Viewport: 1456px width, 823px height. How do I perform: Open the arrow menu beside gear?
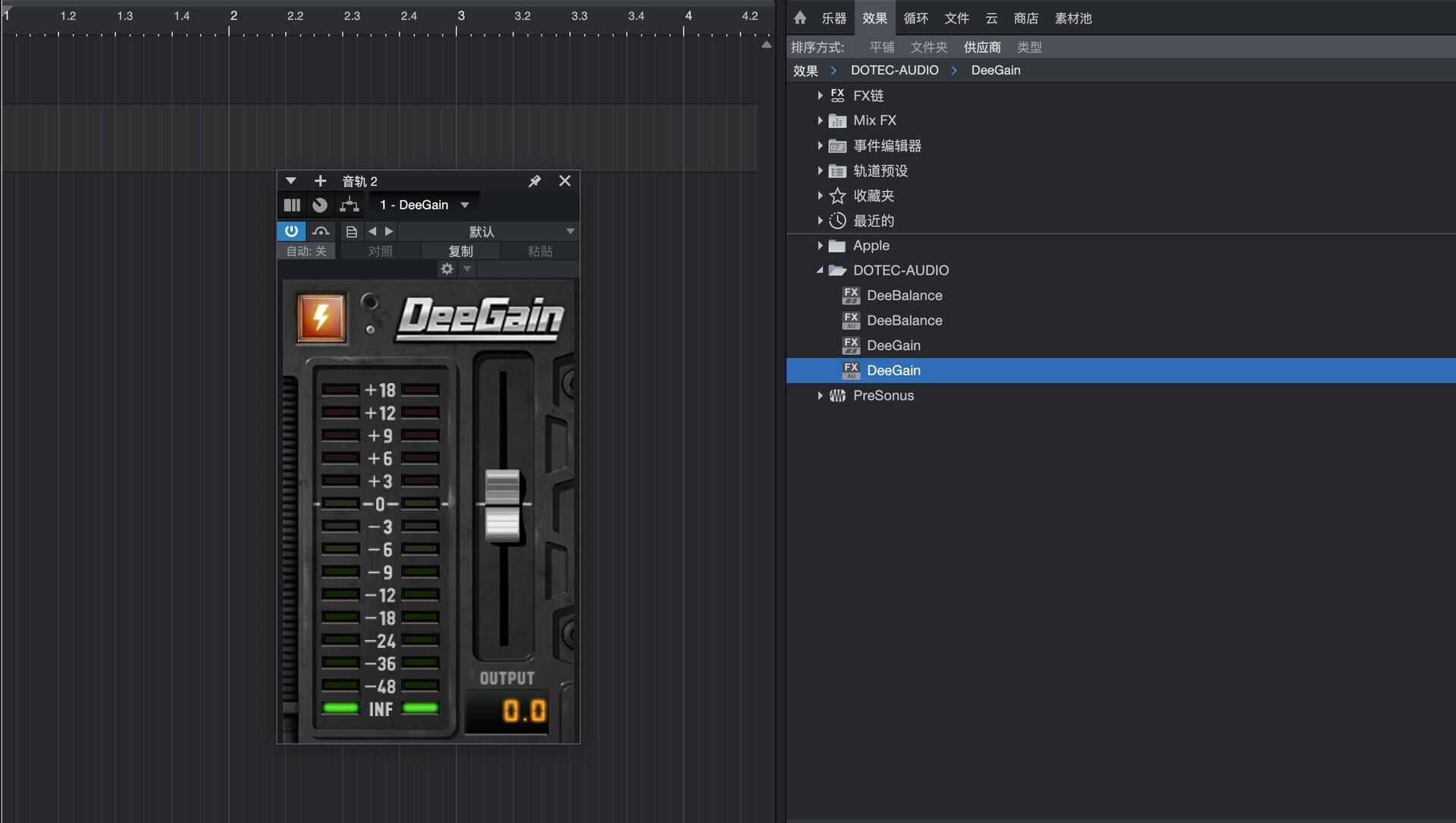point(467,269)
